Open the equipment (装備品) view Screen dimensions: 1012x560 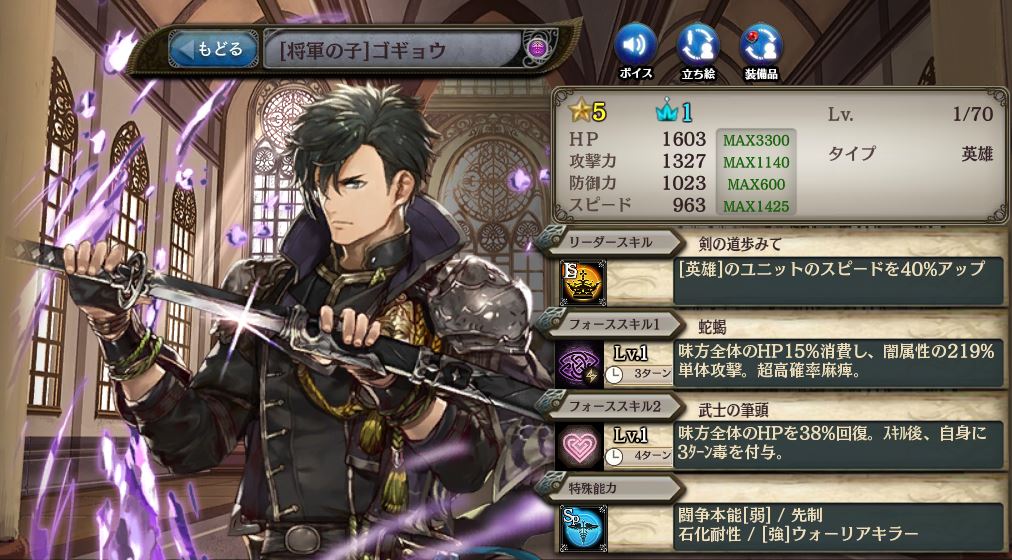(x=761, y=46)
